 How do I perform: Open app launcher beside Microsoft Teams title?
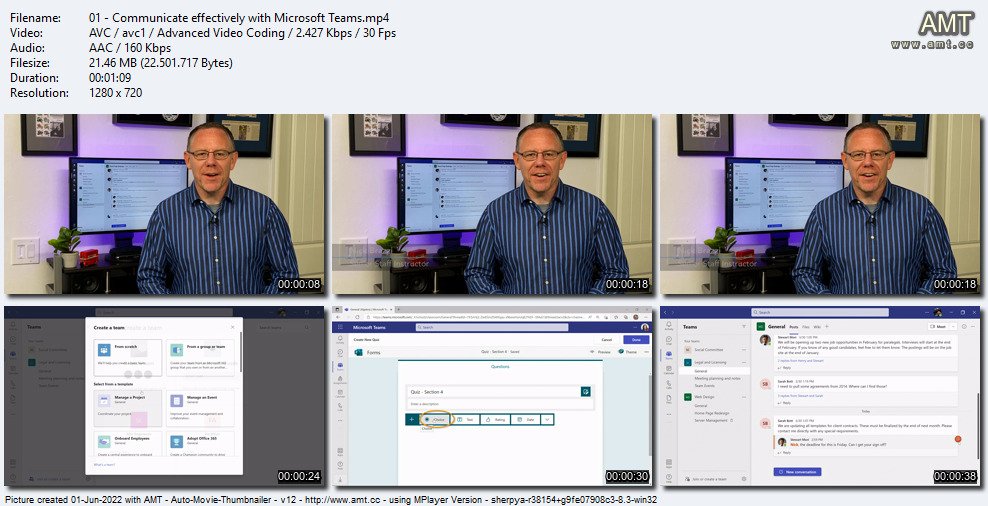(x=340, y=327)
